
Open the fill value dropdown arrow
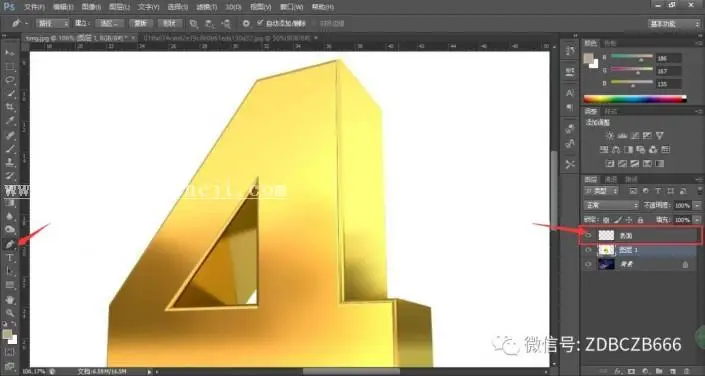(696, 219)
